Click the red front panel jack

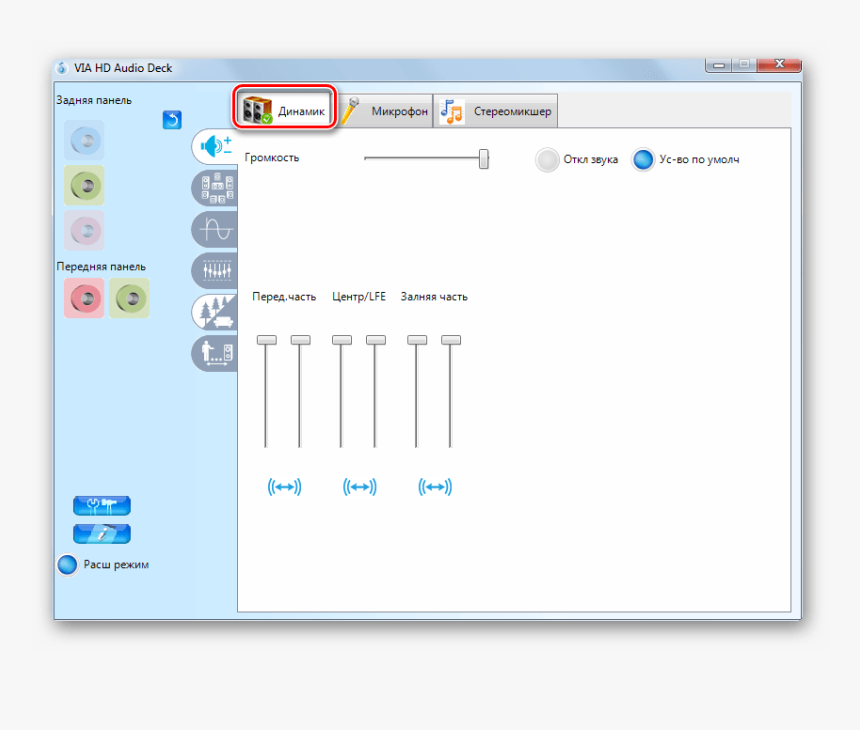(x=84, y=298)
